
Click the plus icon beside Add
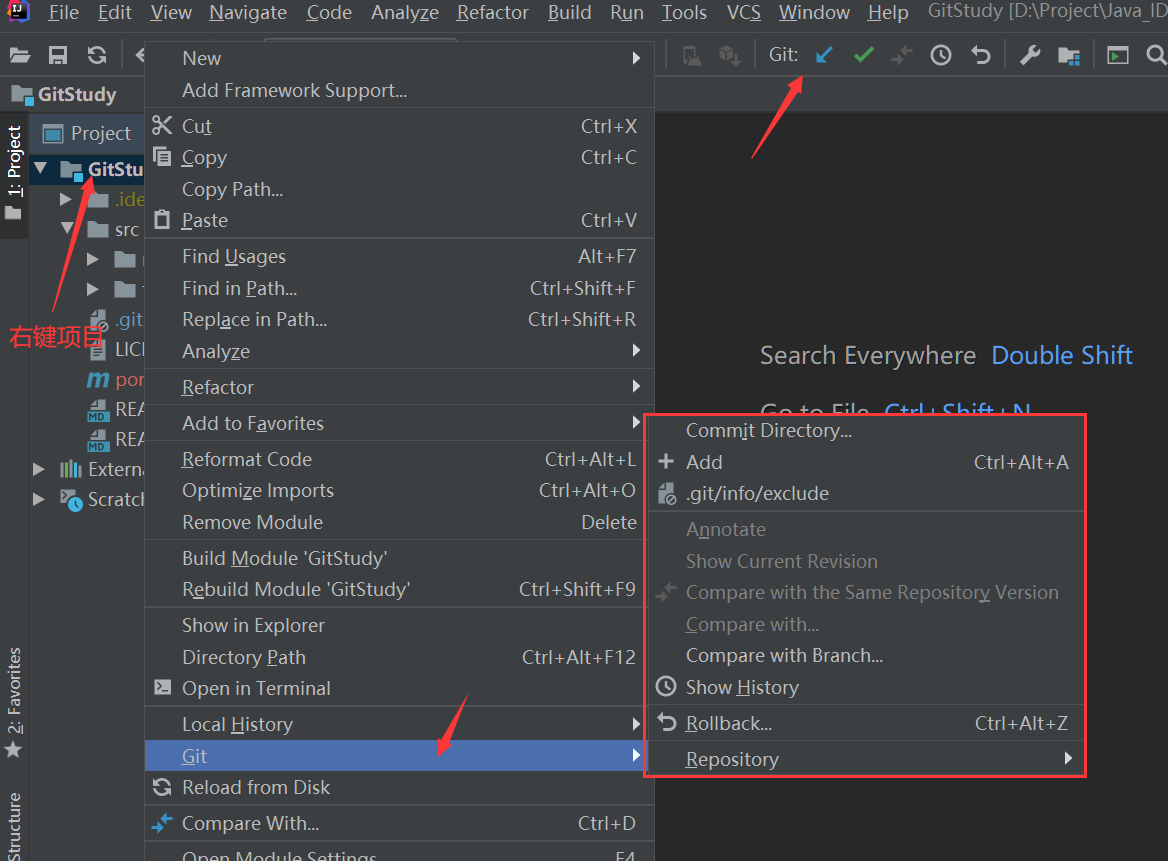pyautogui.click(x=666, y=462)
